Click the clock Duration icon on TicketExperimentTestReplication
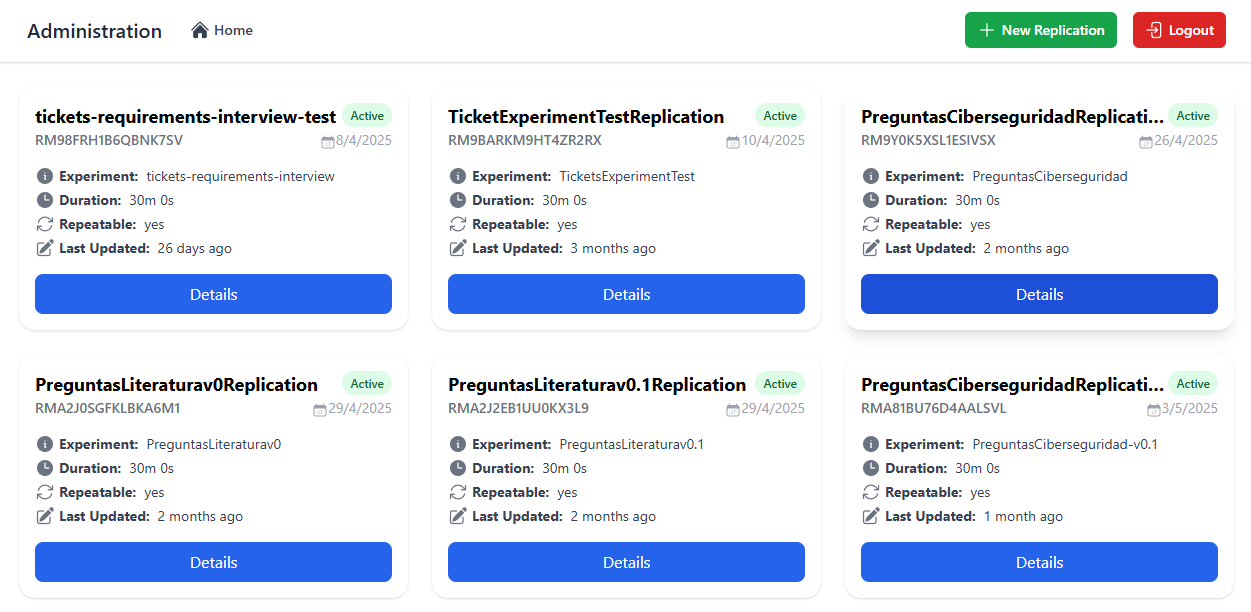This screenshot has height=612, width=1251. click(x=457, y=199)
